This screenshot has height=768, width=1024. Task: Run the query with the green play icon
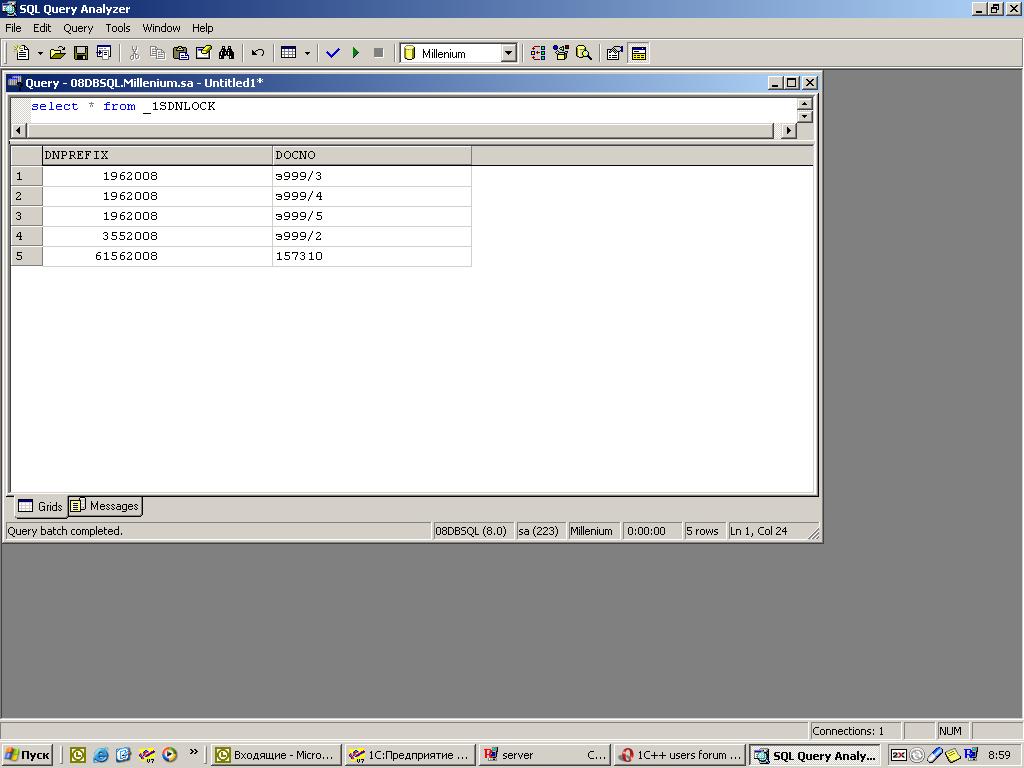(x=355, y=53)
